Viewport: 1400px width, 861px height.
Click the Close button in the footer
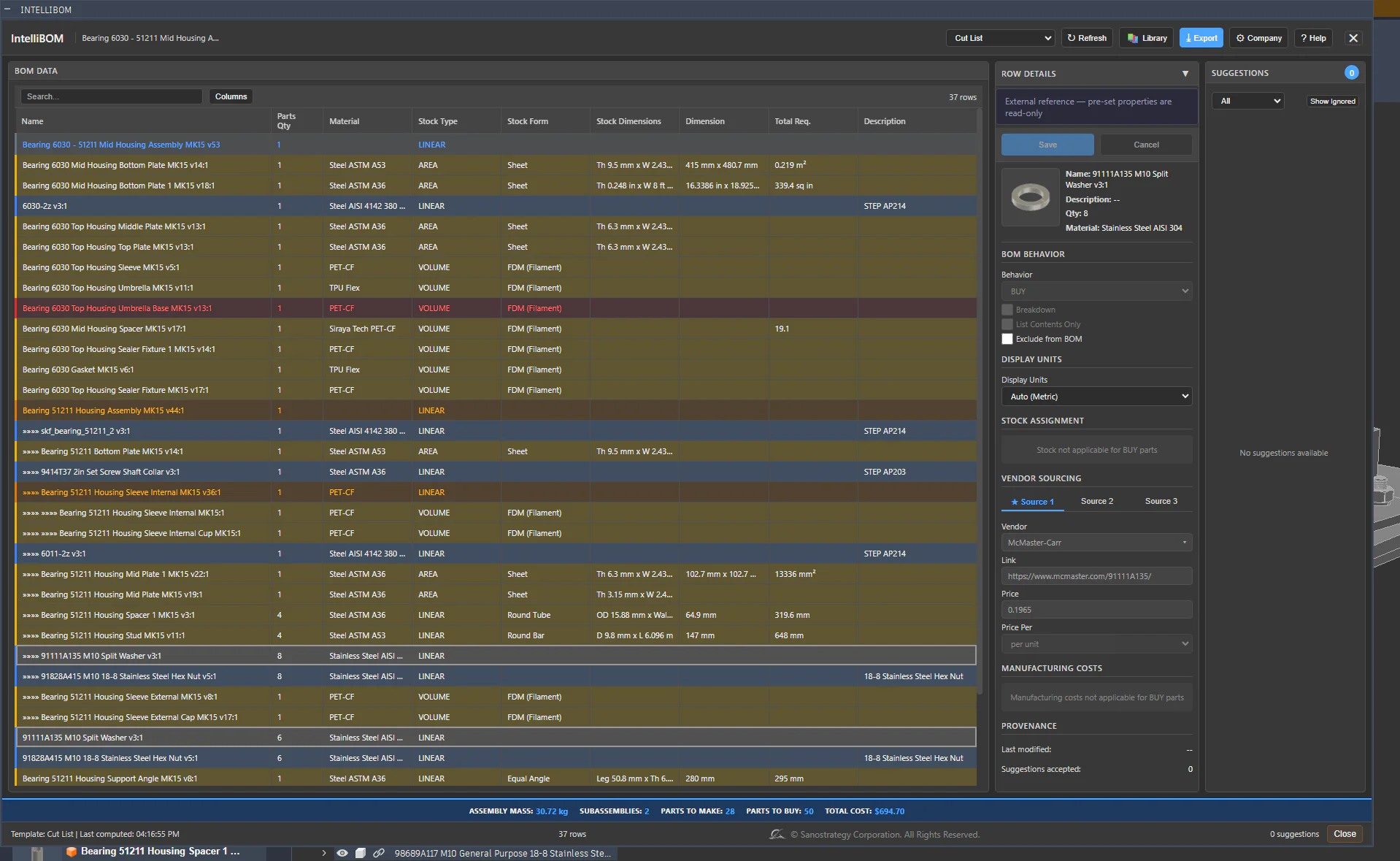coord(1345,834)
